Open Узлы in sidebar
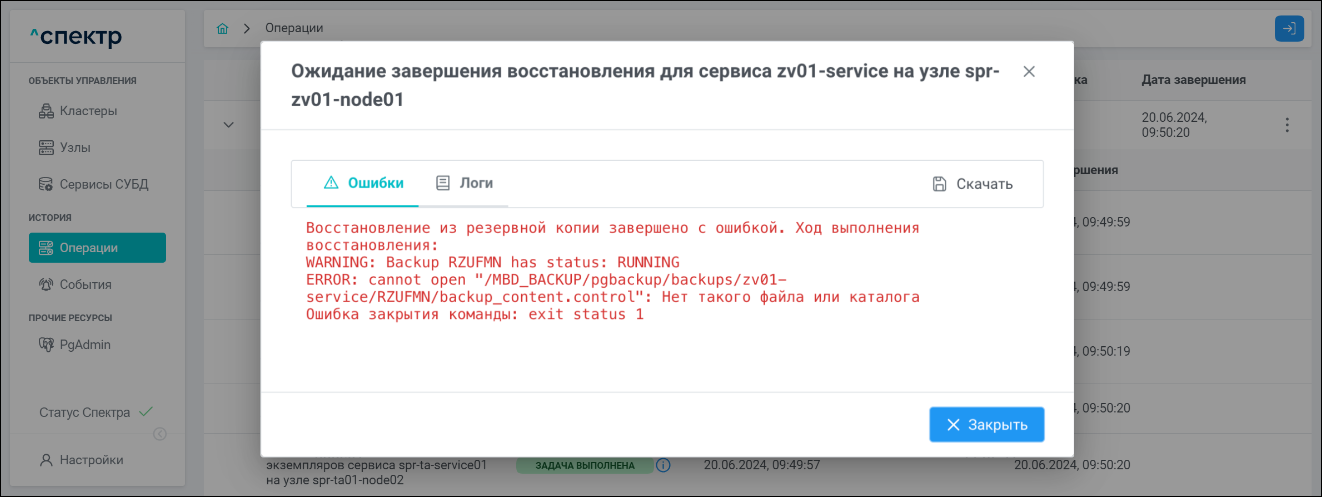1322x497 pixels. click(75, 147)
